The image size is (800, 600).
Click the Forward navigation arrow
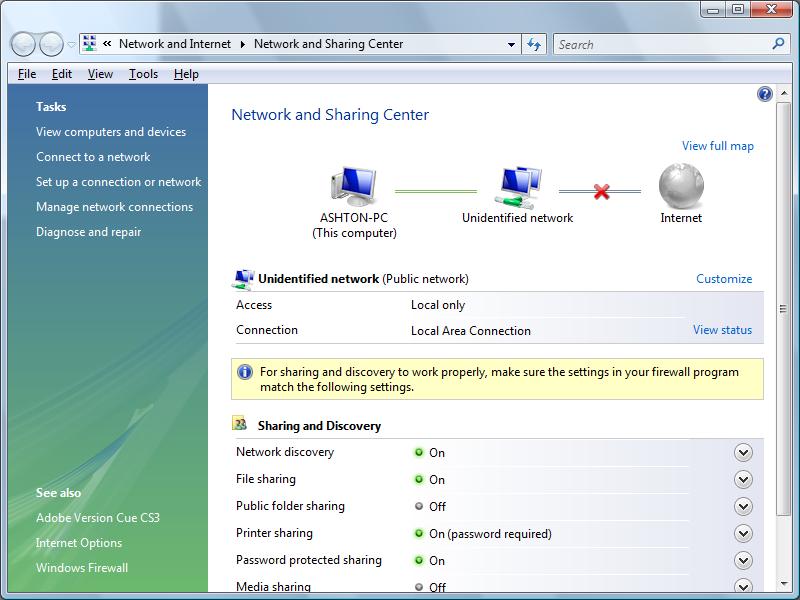coord(52,44)
